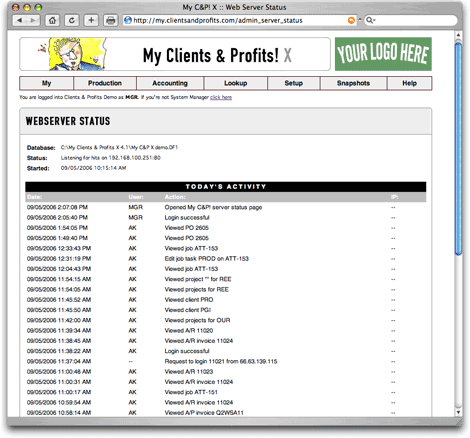This screenshot has height=438, width=470.
Task: Open the home page button
Action: [52, 20]
